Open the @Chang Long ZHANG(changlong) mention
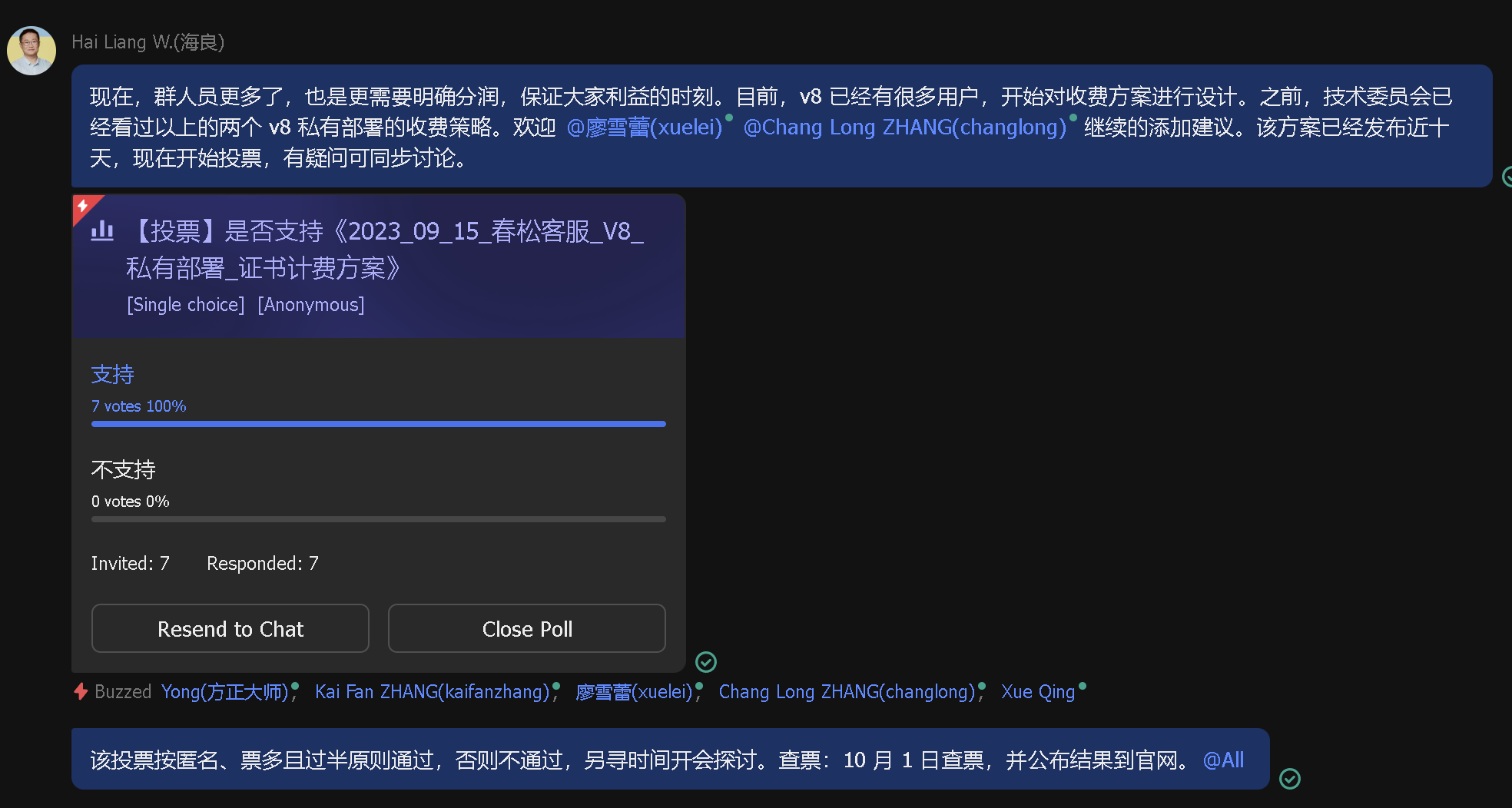Image resolution: width=1512 pixels, height=808 pixels. pos(905,127)
